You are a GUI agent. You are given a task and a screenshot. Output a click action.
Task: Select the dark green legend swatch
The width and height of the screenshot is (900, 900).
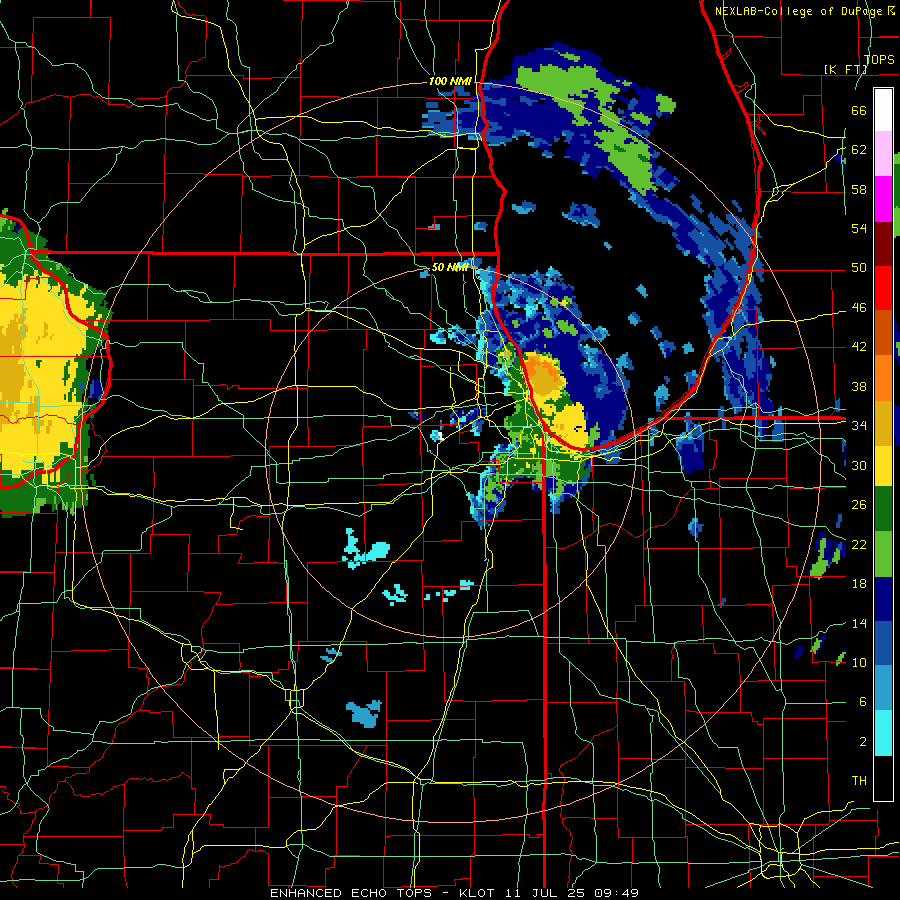883,509
